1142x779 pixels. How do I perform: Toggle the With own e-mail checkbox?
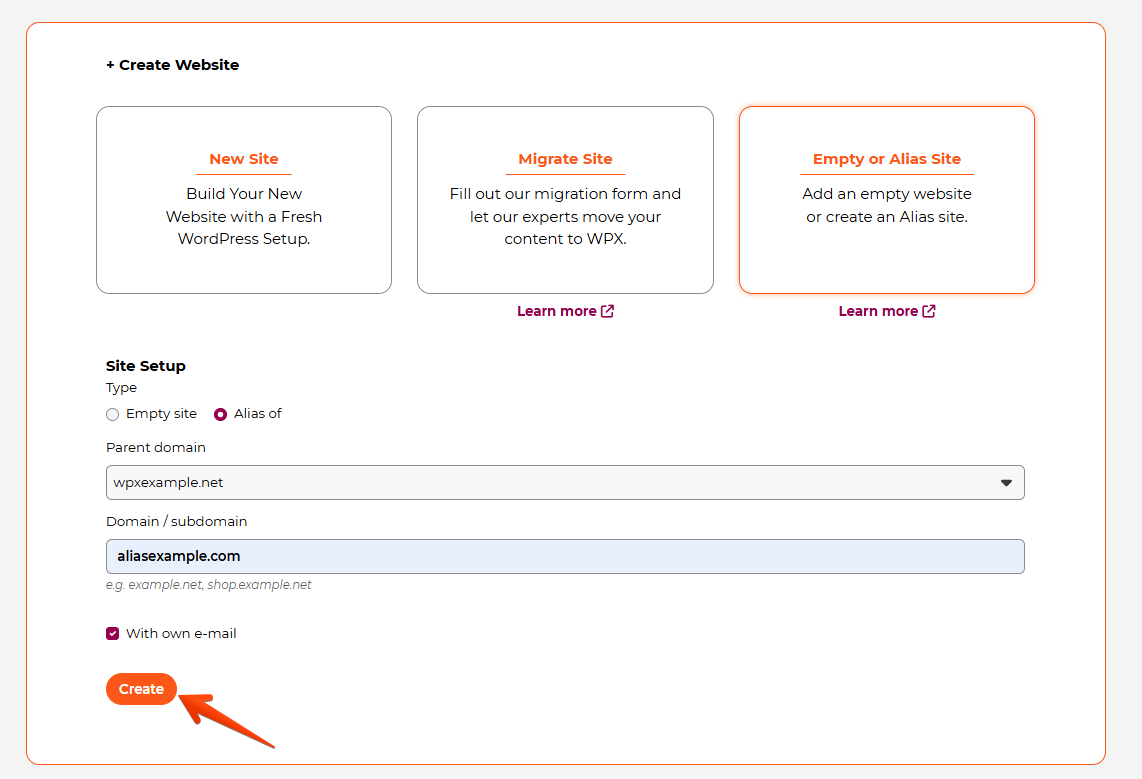[113, 633]
